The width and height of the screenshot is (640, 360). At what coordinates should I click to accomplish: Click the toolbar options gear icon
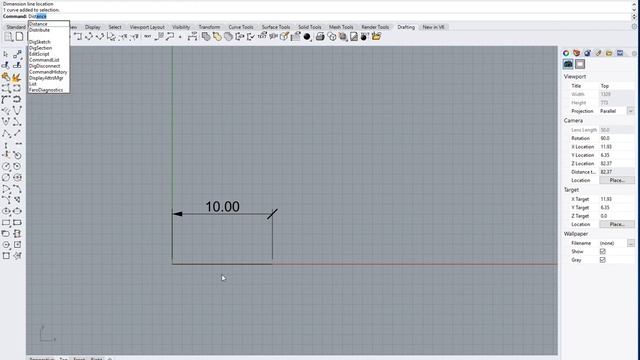point(634,27)
